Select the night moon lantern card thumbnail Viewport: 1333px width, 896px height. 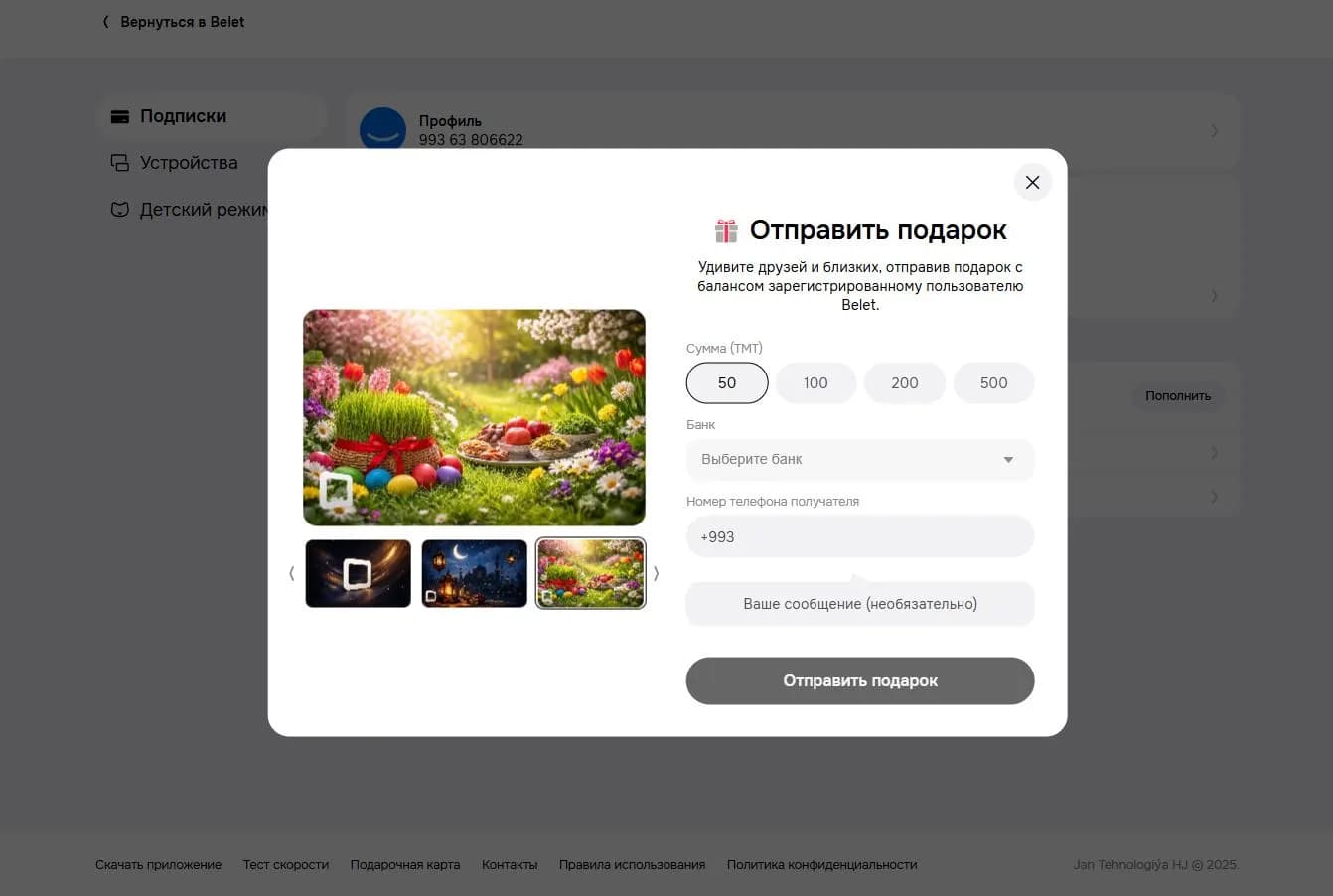474,573
